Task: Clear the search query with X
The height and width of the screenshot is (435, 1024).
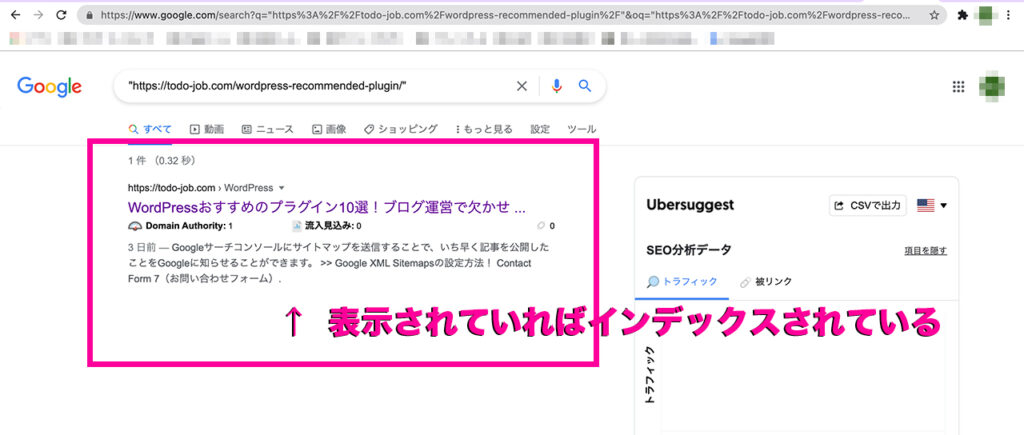Action: 522,86
